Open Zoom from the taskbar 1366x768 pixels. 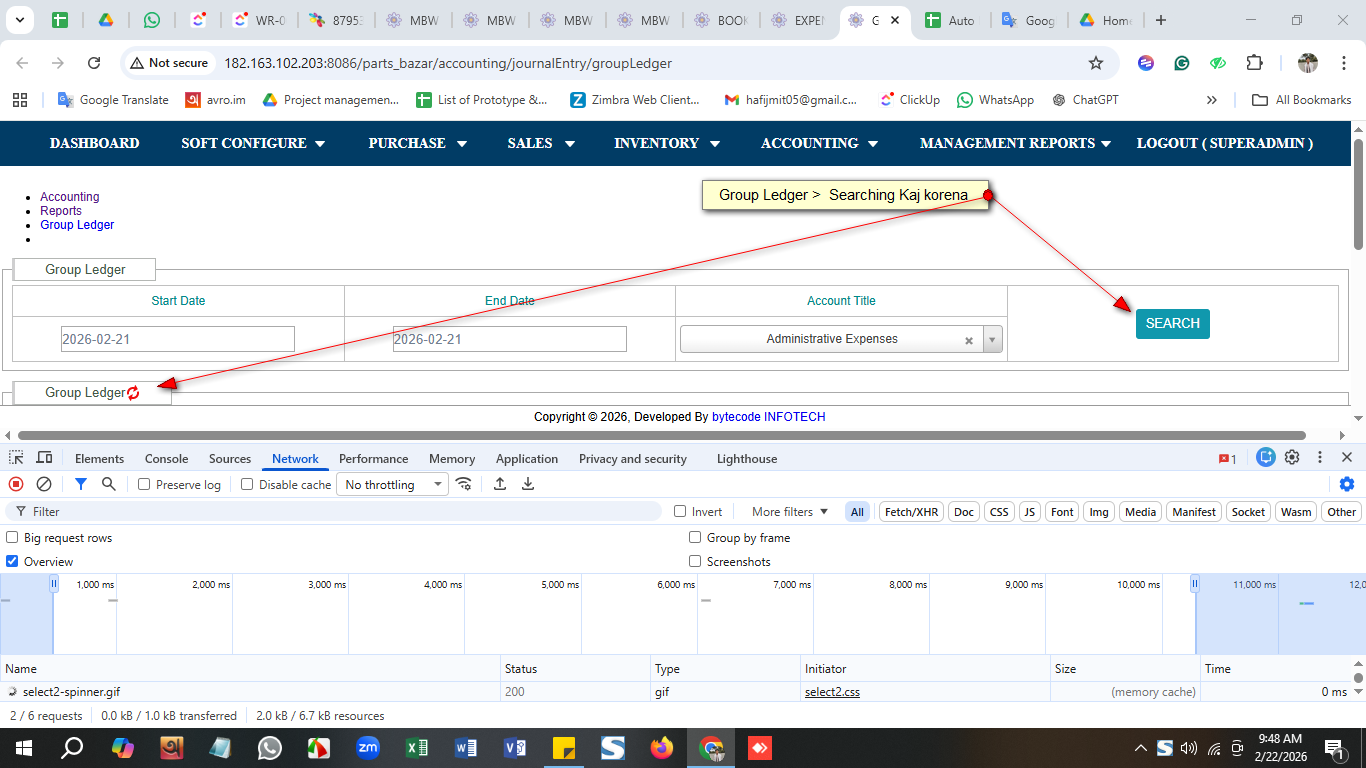[368, 748]
